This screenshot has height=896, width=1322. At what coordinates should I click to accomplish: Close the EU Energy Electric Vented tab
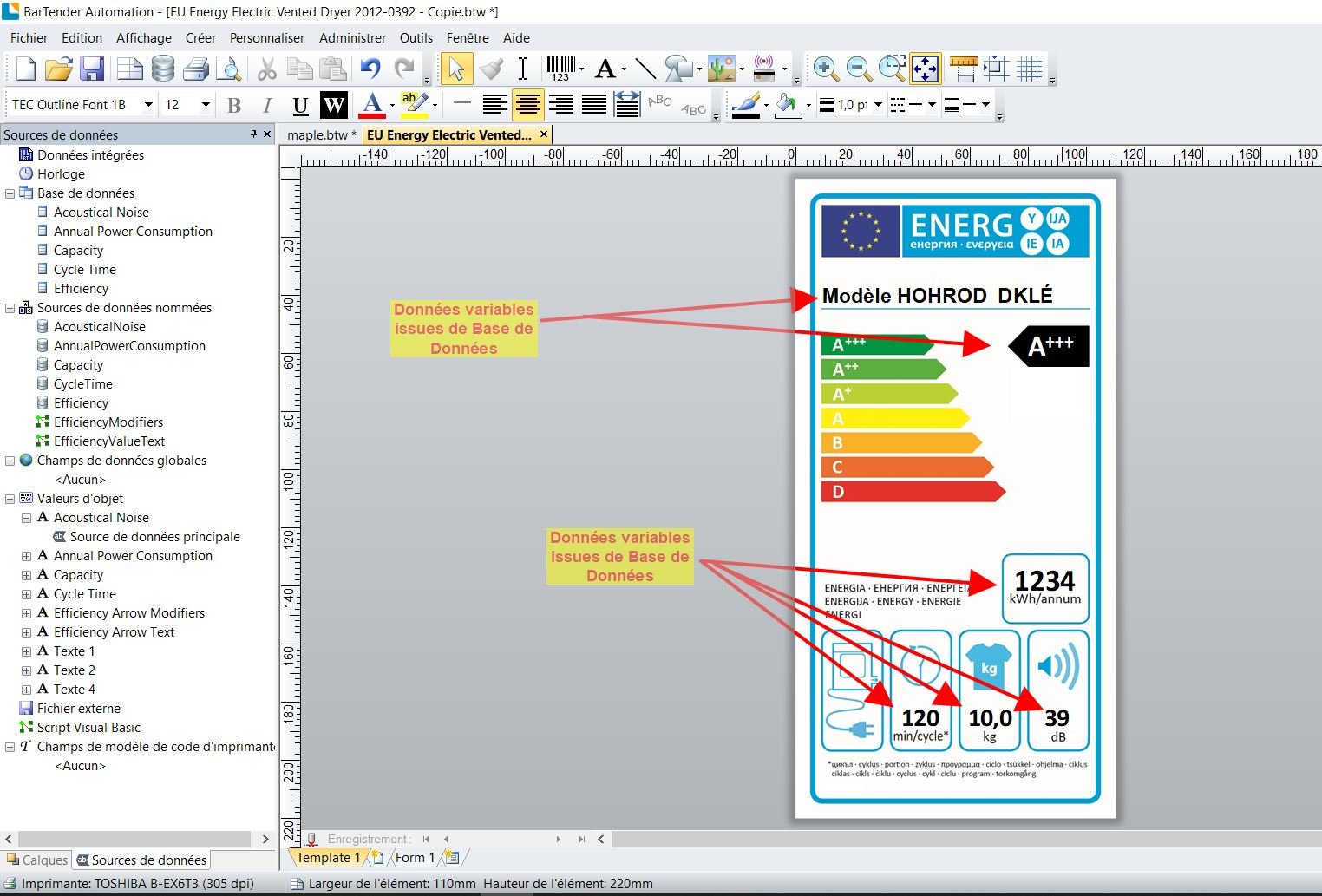pyautogui.click(x=544, y=134)
